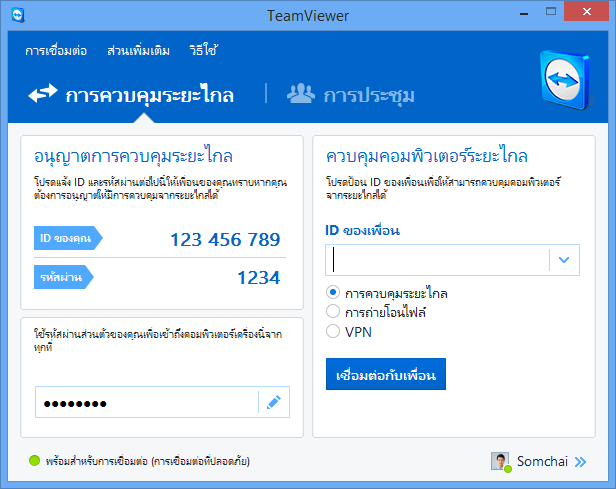Open the ส่วนเพิ่มเติม menu
Viewport: 616px width, 489px height.
[138, 51]
